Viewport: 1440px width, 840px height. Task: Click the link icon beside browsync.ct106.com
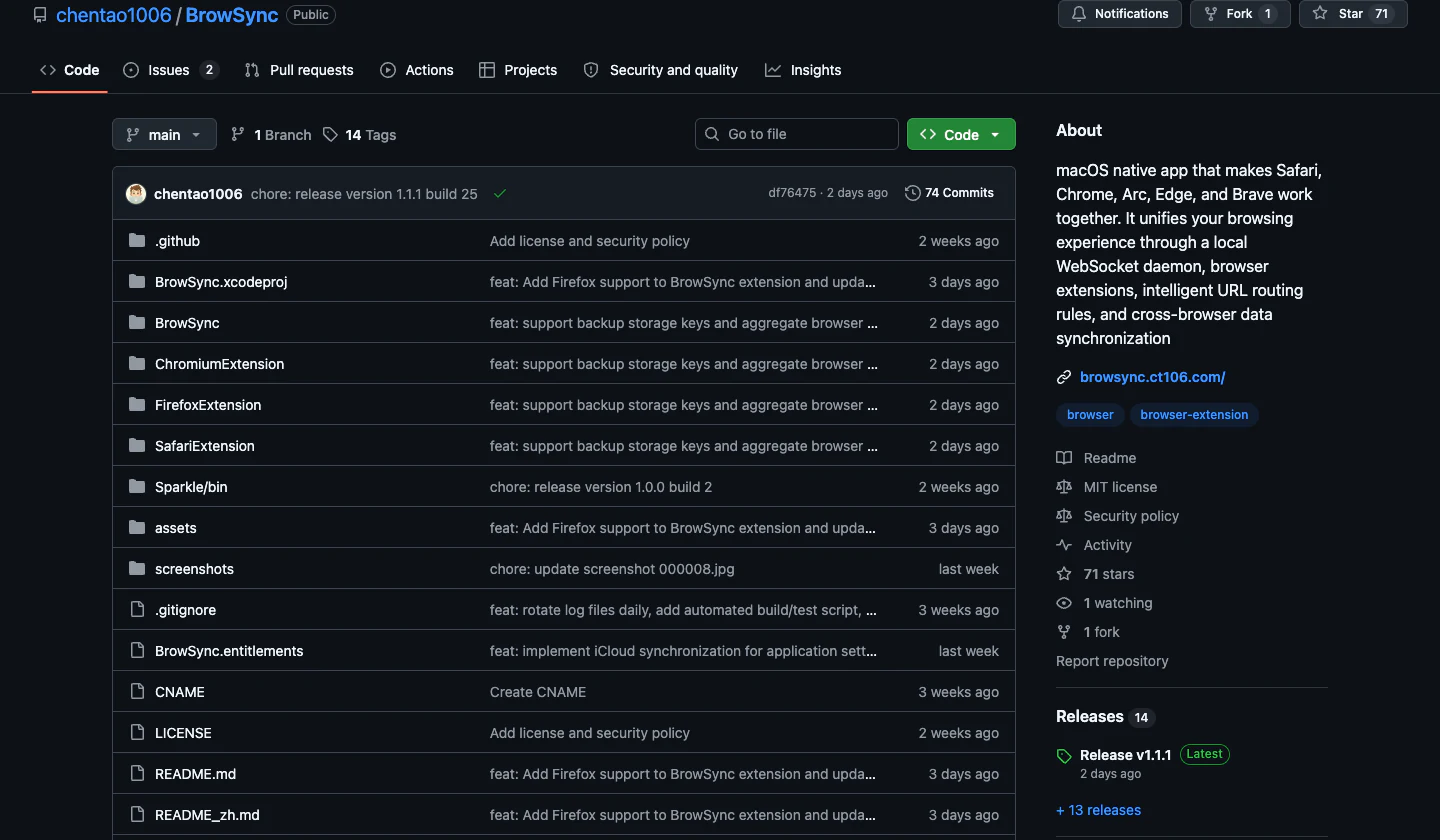coord(1064,377)
